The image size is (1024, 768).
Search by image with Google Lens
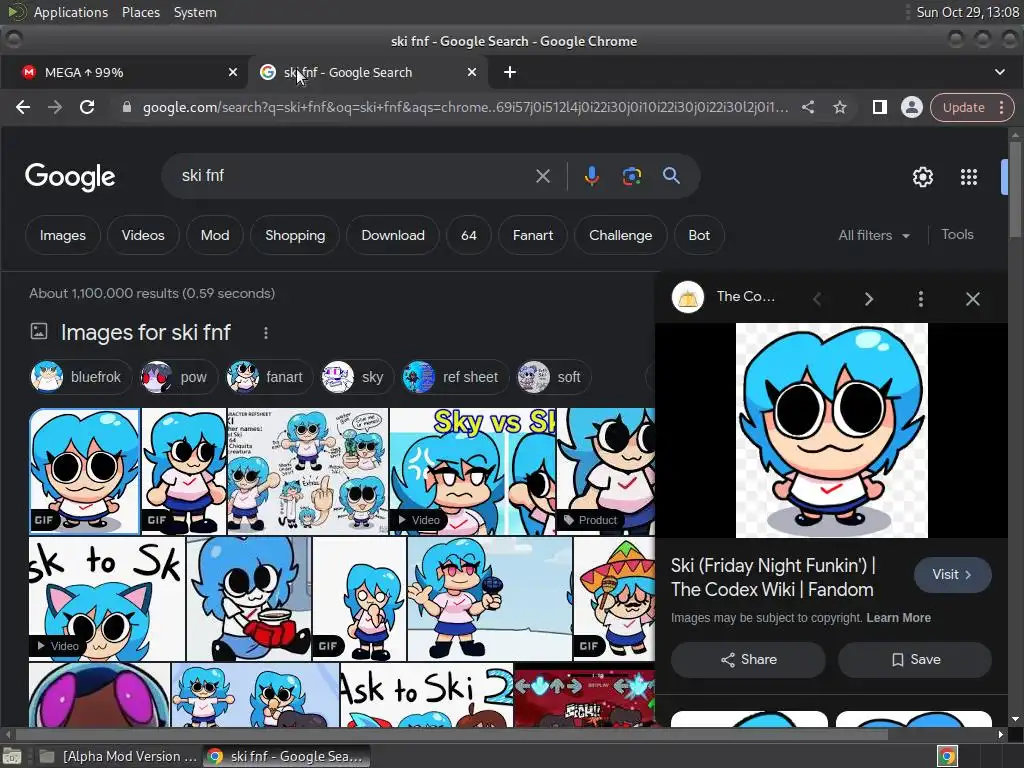[632, 176]
